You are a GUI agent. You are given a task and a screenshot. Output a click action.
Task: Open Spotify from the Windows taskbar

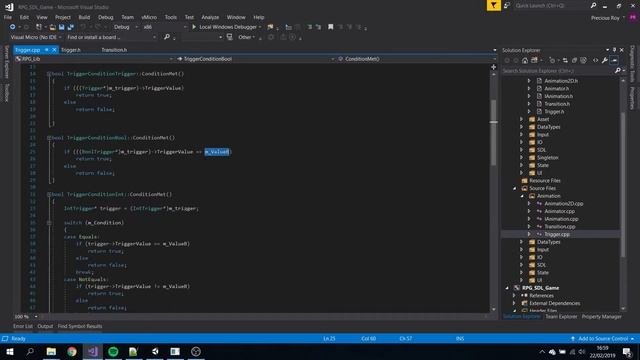tap(113, 351)
